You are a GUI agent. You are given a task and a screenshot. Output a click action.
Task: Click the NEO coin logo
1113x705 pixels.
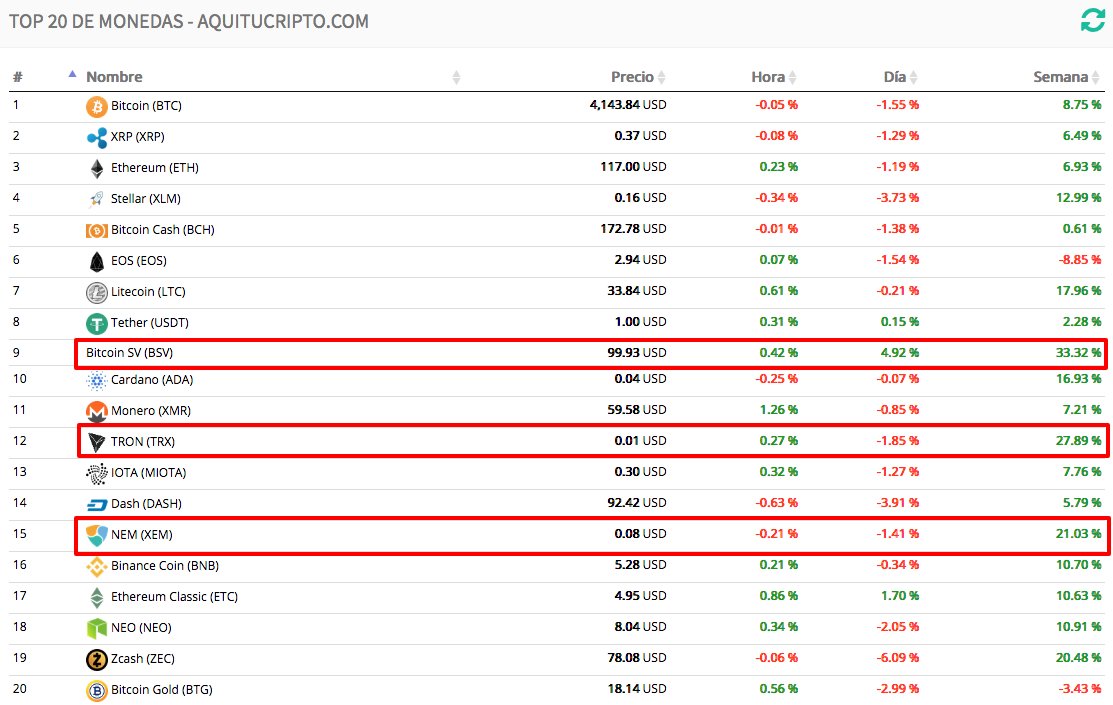point(97,628)
